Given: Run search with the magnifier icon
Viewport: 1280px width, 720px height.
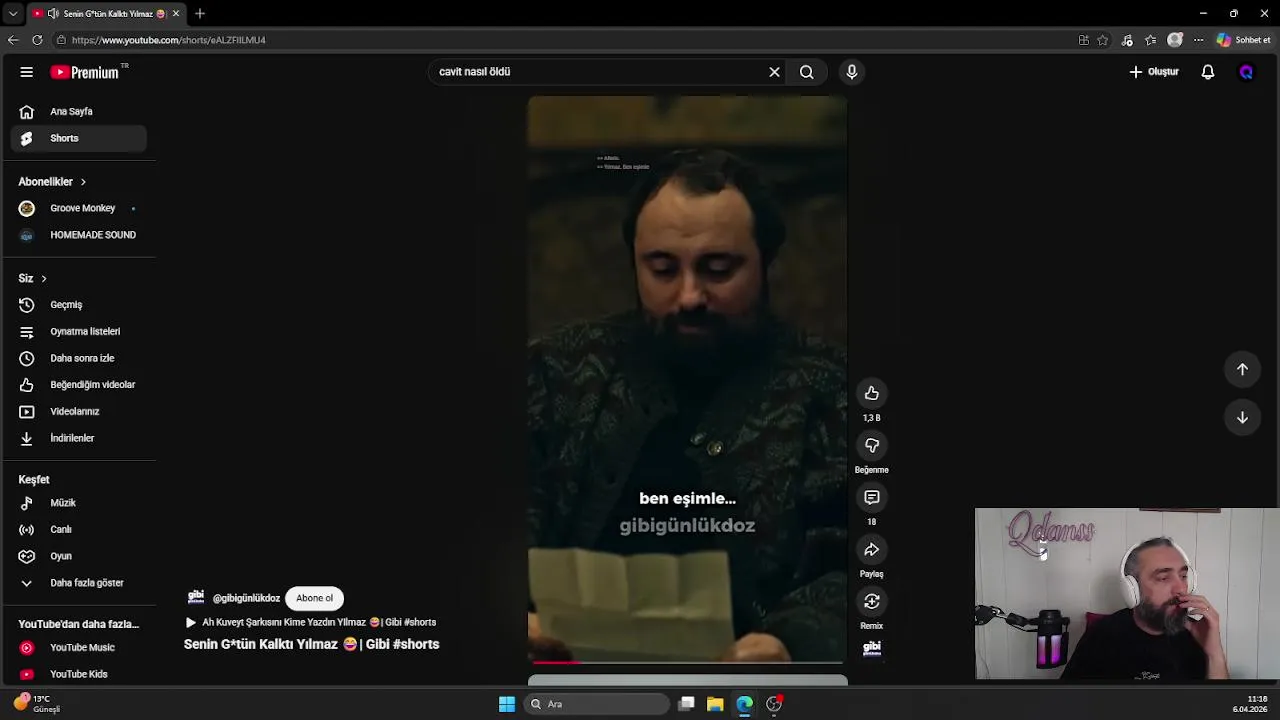Looking at the screenshot, I should tap(806, 72).
